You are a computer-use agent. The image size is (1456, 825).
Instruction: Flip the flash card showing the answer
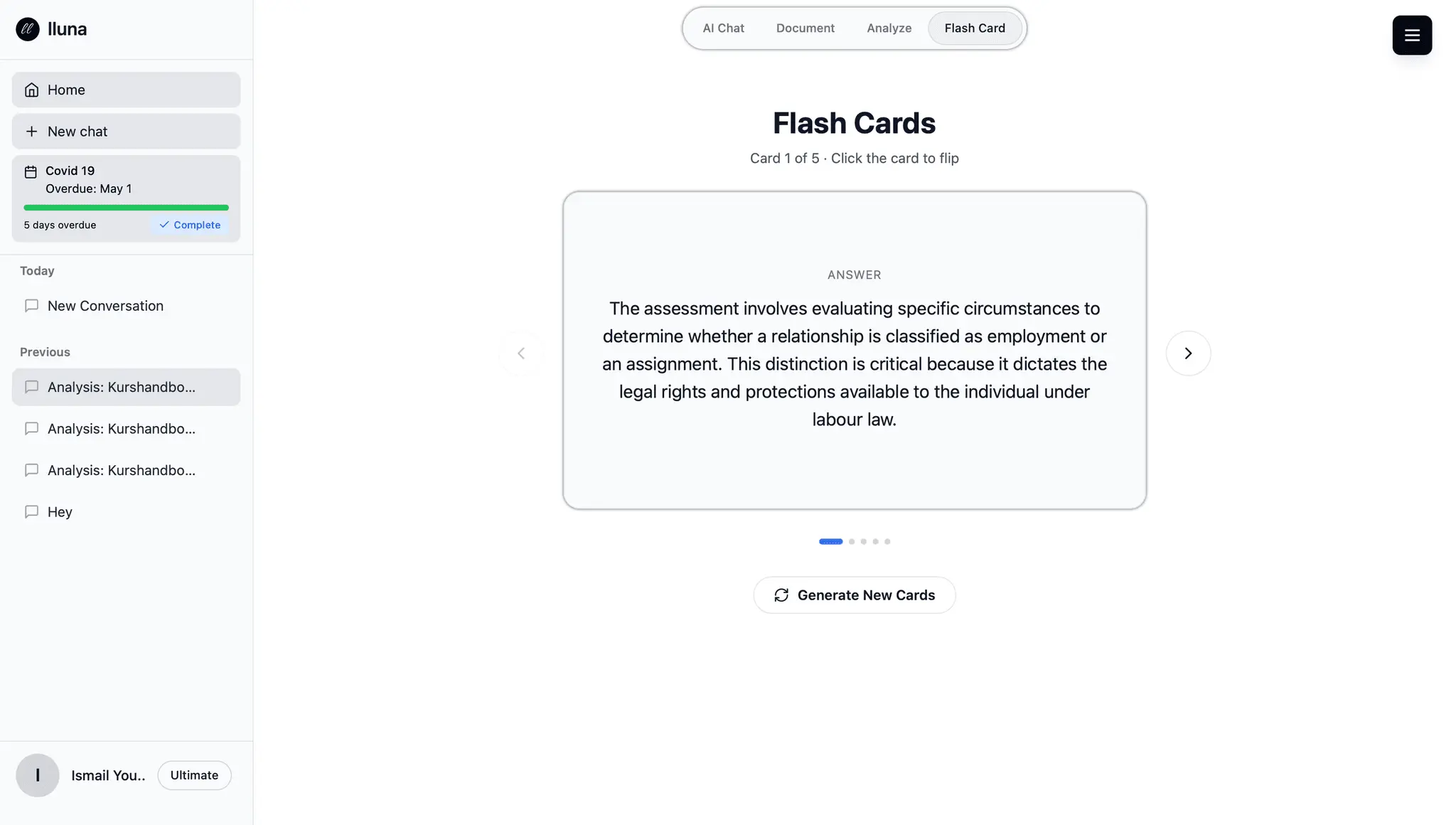tap(855, 350)
